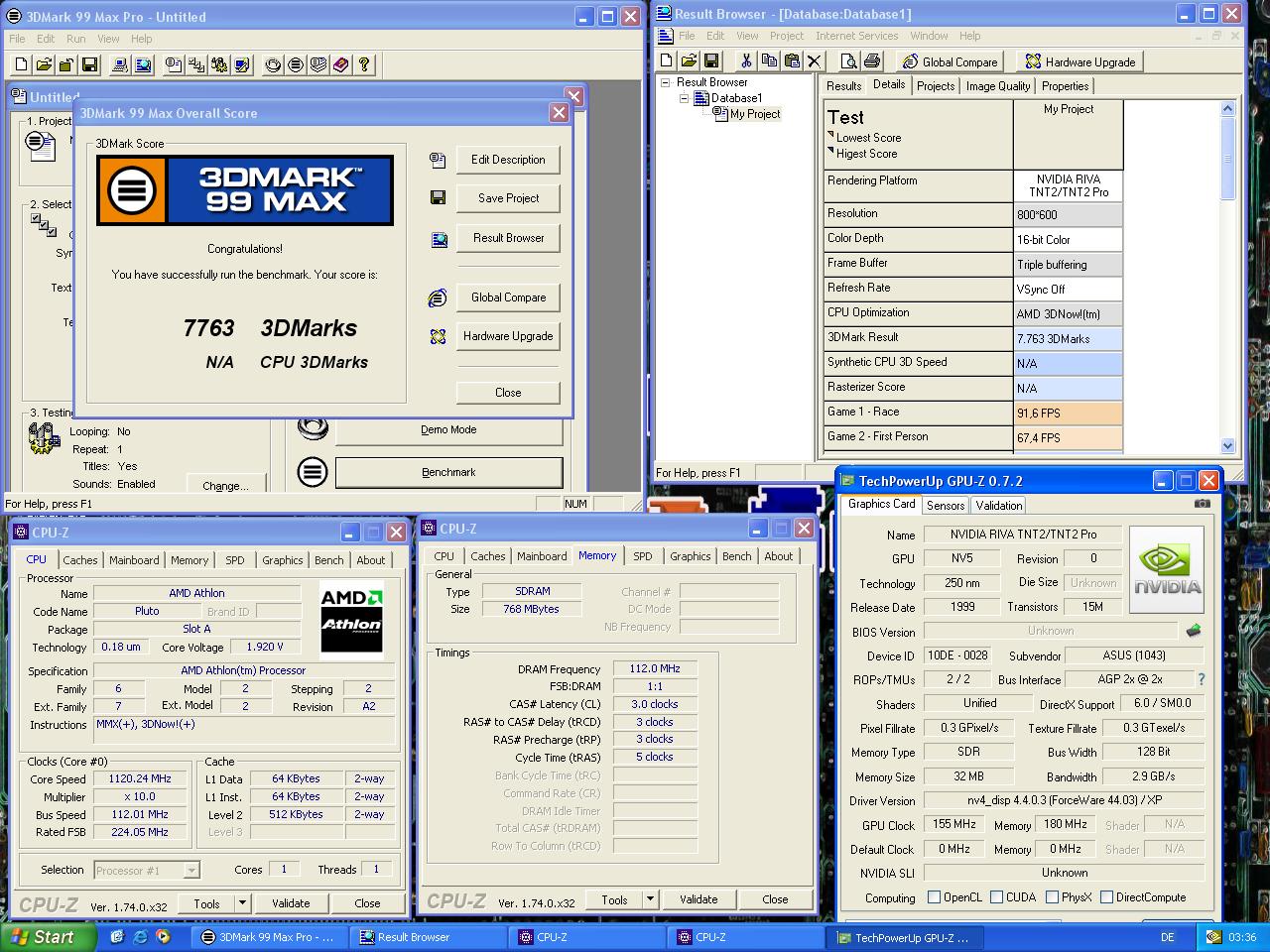Viewport: 1270px width, 952px height.
Task: Select My Project in Result Browser tree
Action: (x=755, y=114)
